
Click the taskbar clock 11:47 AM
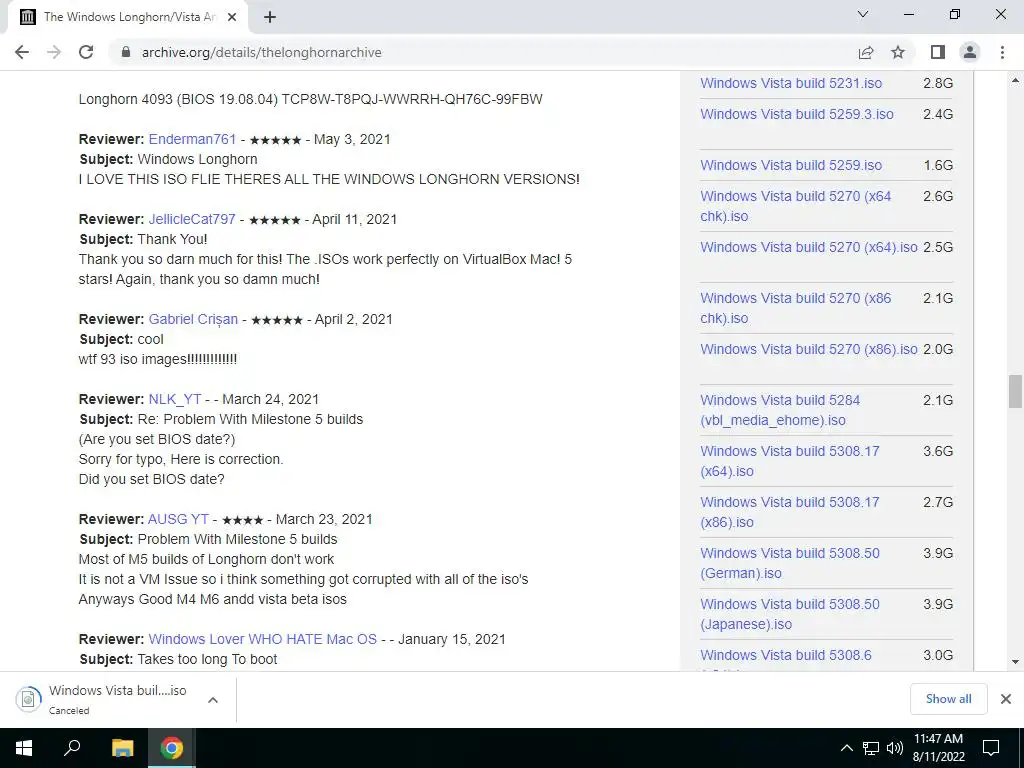pyautogui.click(x=938, y=748)
